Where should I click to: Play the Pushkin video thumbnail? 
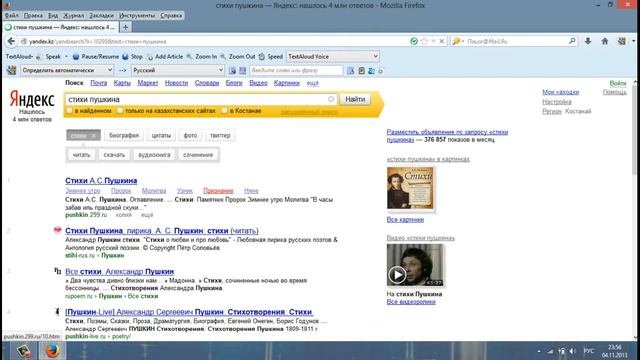(x=397, y=274)
